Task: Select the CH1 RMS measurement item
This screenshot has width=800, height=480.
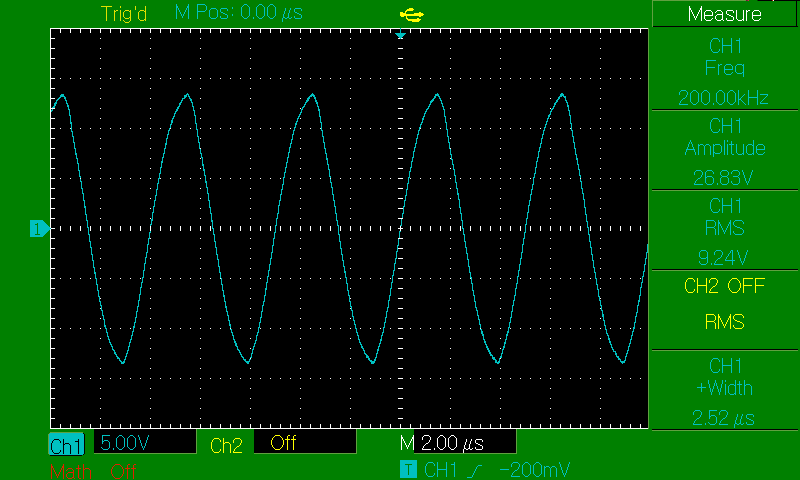Action: point(724,230)
